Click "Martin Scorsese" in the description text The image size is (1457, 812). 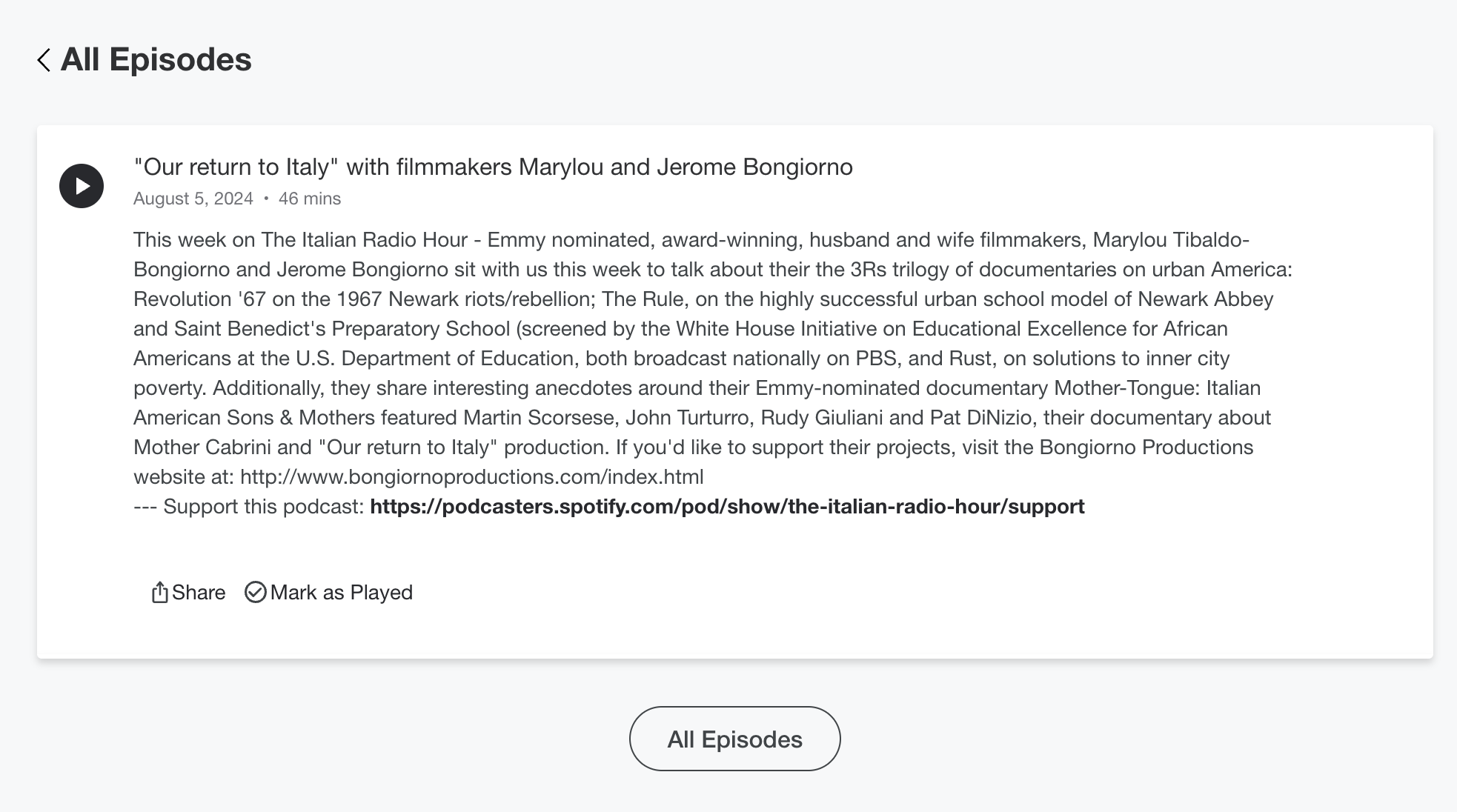pos(539,418)
